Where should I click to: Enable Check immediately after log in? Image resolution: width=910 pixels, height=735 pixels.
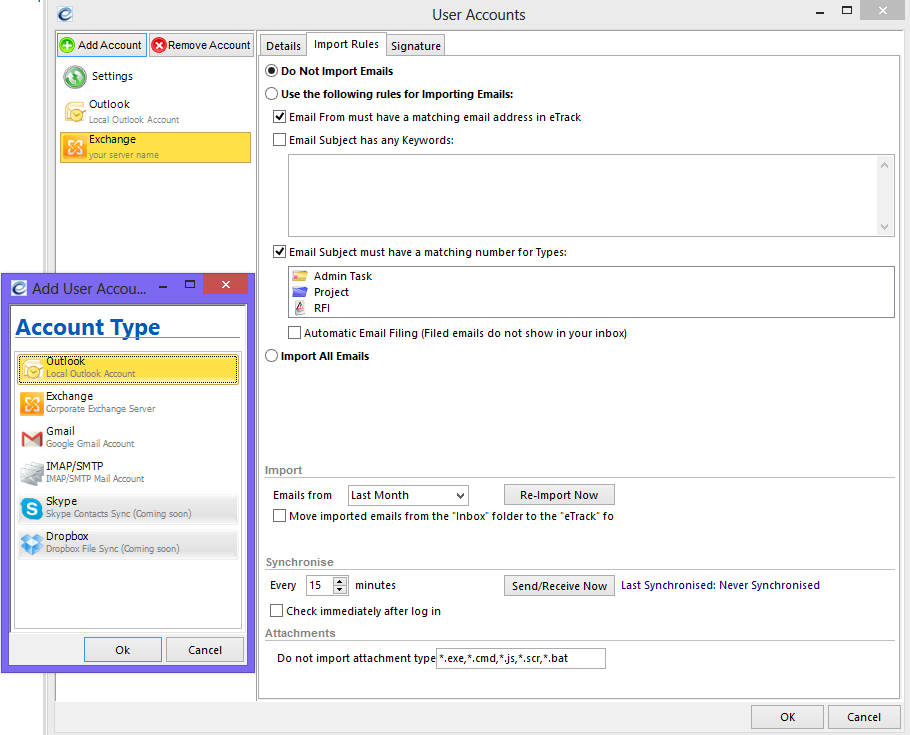pos(277,610)
